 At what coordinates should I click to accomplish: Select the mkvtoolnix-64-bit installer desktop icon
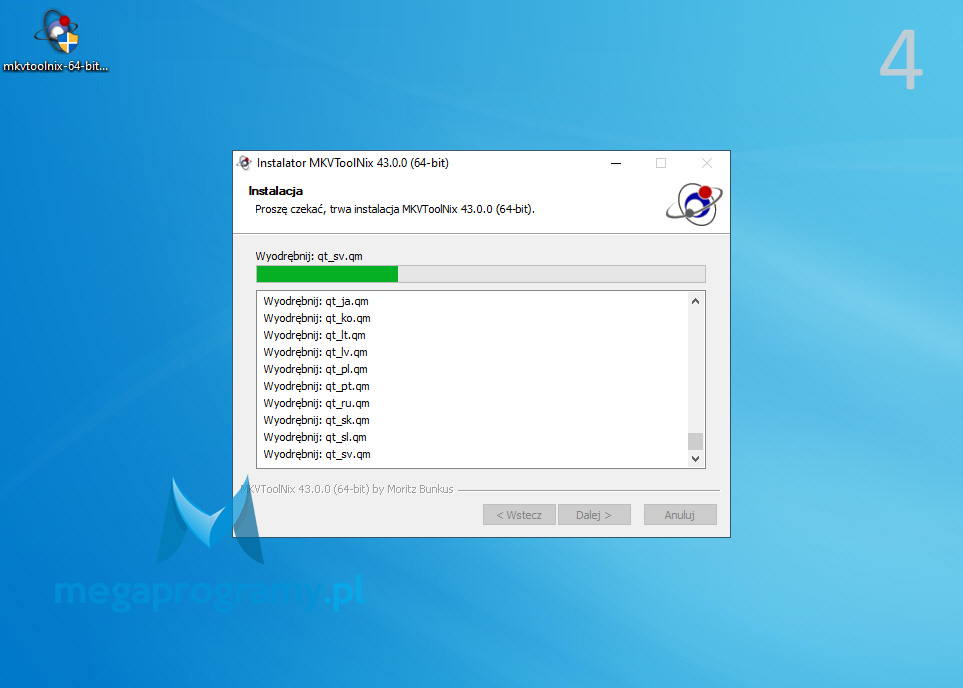(56, 40)
